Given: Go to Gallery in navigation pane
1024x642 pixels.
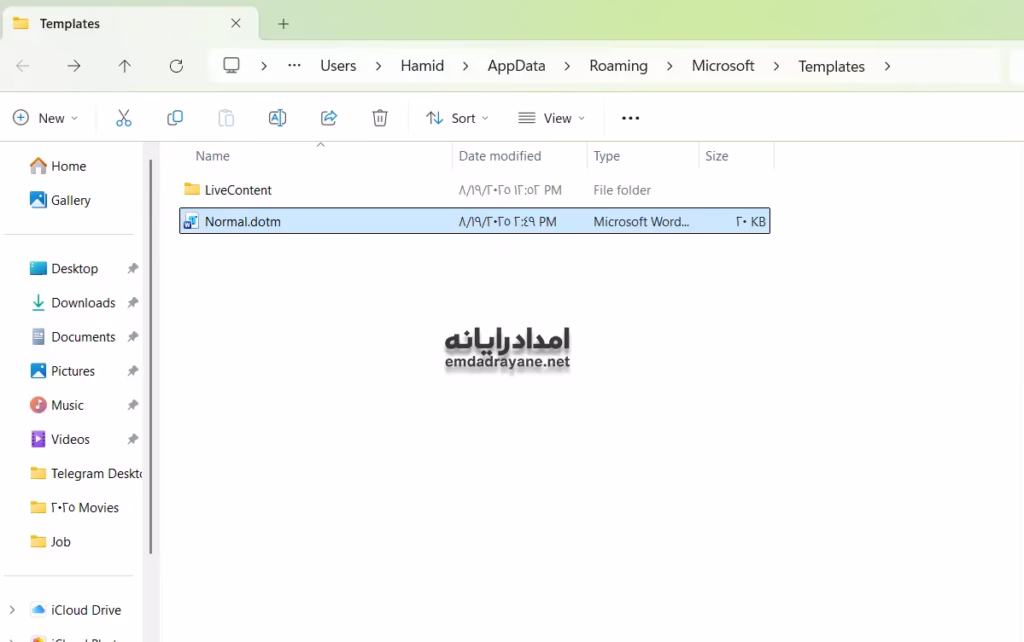Looking at the screenshot, I should click(71, 200).
